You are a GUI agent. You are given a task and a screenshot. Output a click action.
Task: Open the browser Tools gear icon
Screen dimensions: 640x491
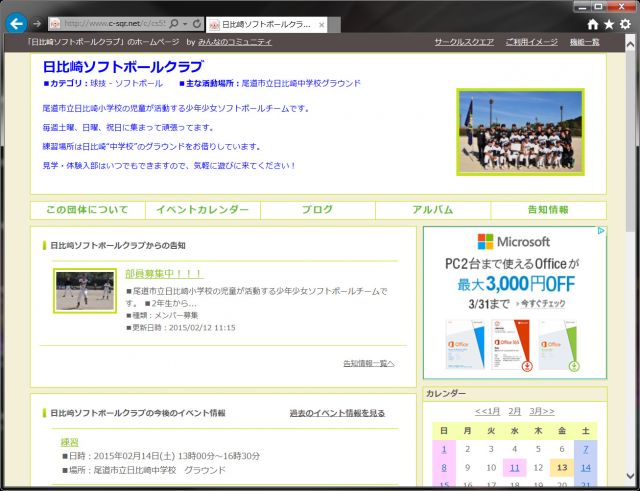click(625, 23)
